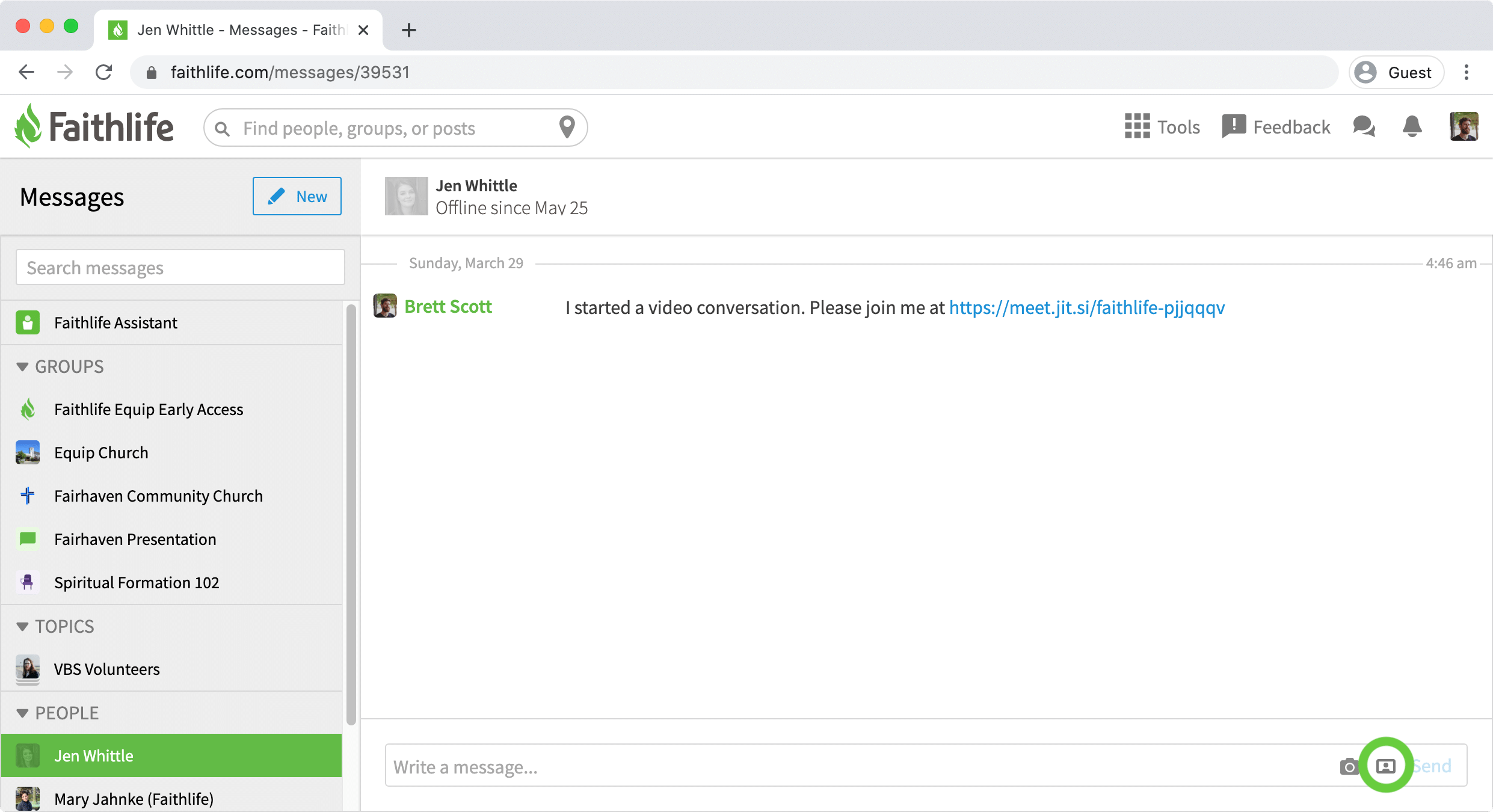Image resolution: width=1493 pixels, height=812 pixels.
Task: Click Jen Whittle's header avatar
Action: pyautogui.click(x=406, y=196)
